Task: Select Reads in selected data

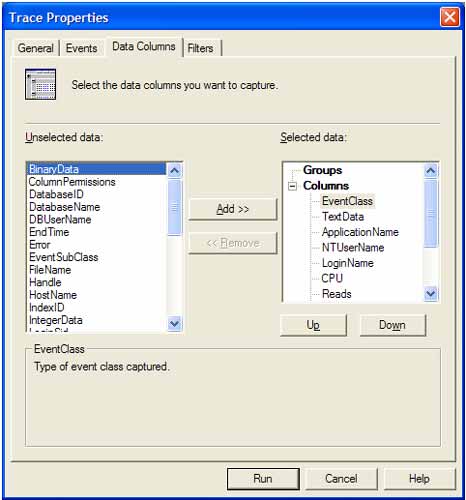Action: click(337, 294)
